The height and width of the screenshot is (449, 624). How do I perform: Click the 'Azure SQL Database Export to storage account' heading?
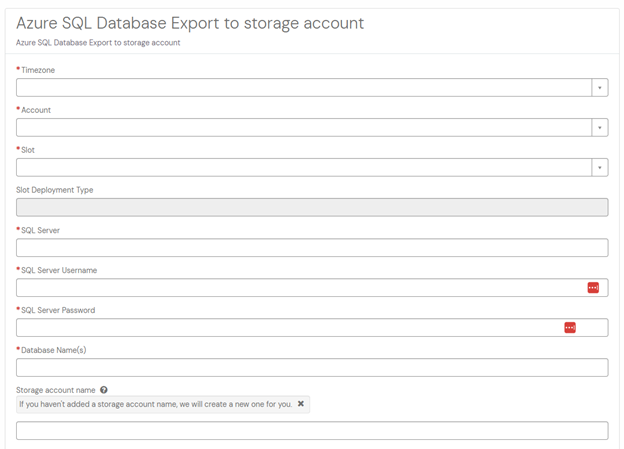[190, 23]
